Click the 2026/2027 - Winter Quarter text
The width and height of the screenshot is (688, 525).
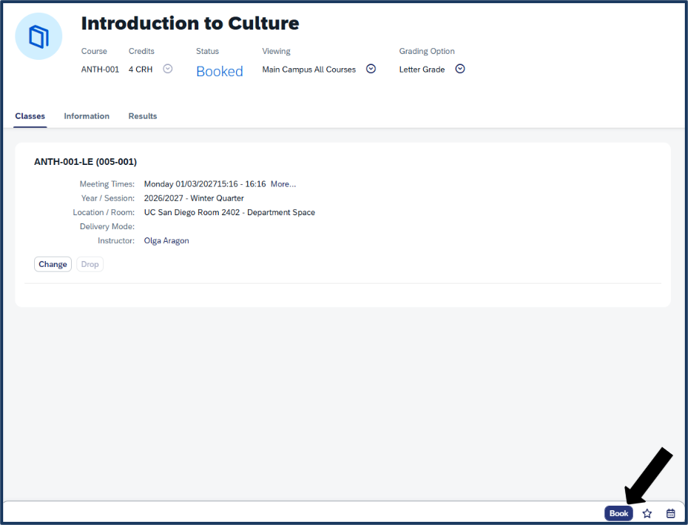point(194,198)
